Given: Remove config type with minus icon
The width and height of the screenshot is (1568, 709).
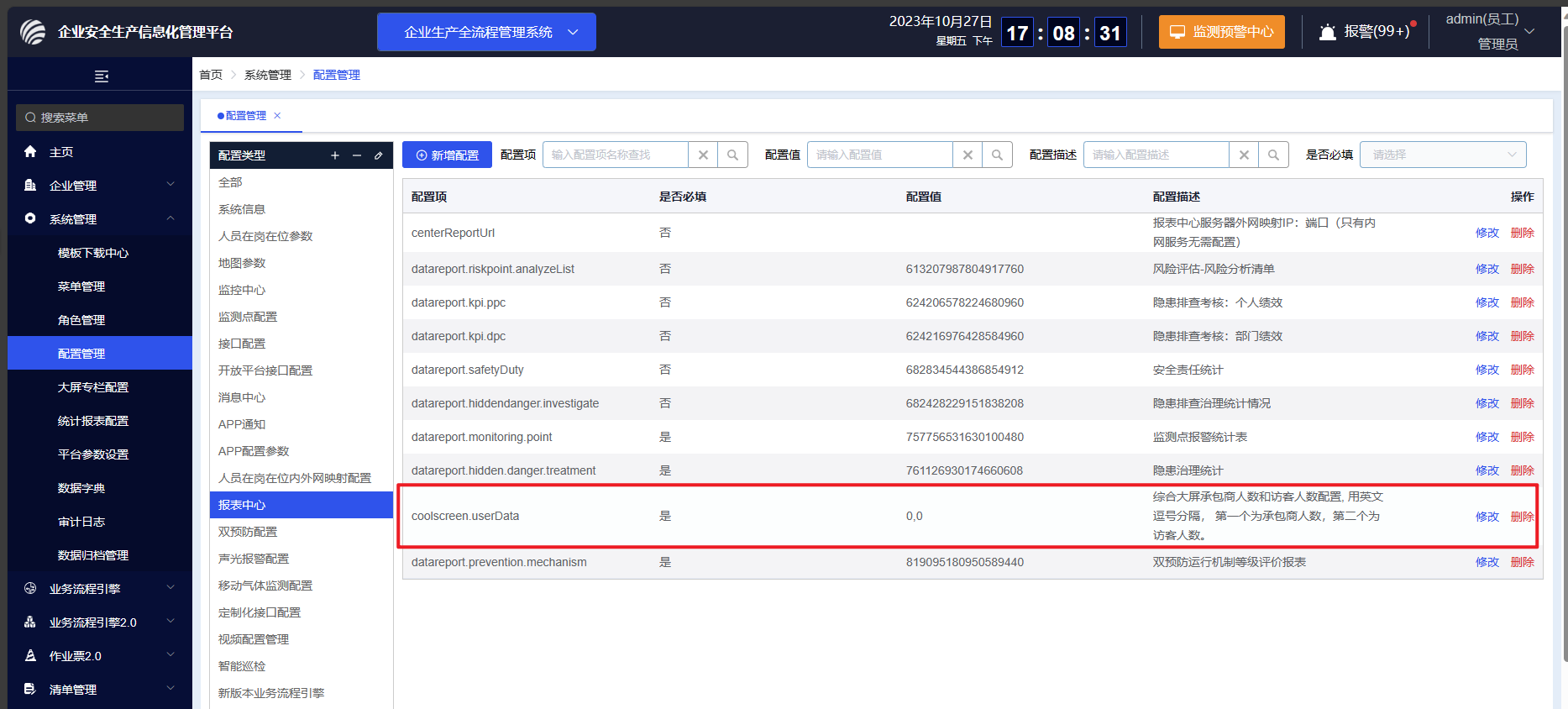Looking at the screenshot, I should tap(357, 155).
